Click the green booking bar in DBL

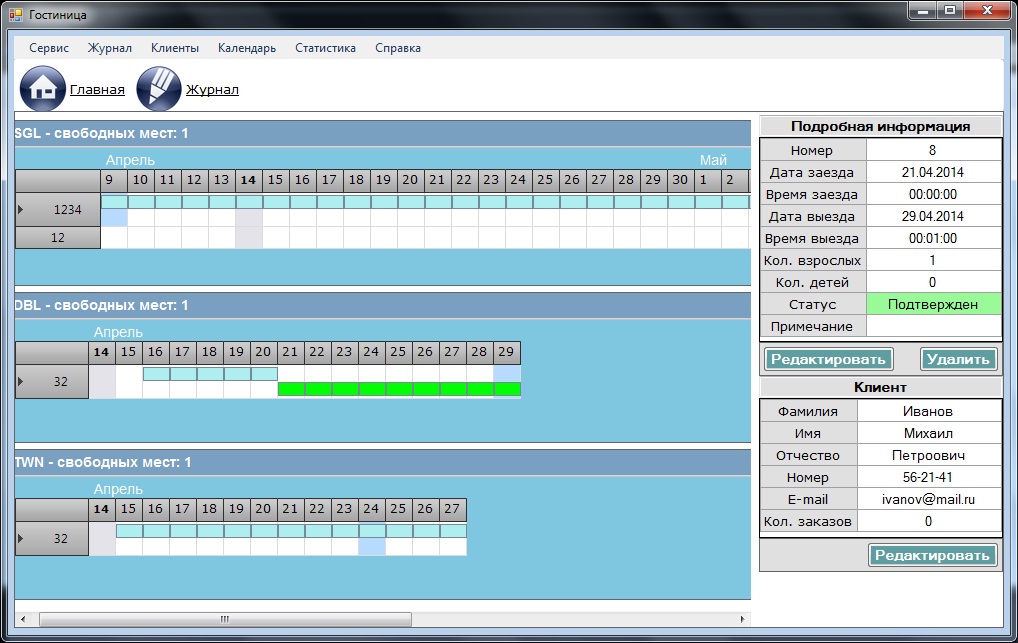tap(399, 389)
